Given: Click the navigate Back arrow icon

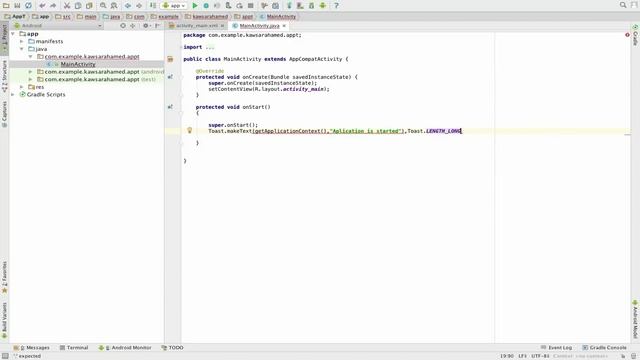Looking at the screenshot, I should pos(128,5).
